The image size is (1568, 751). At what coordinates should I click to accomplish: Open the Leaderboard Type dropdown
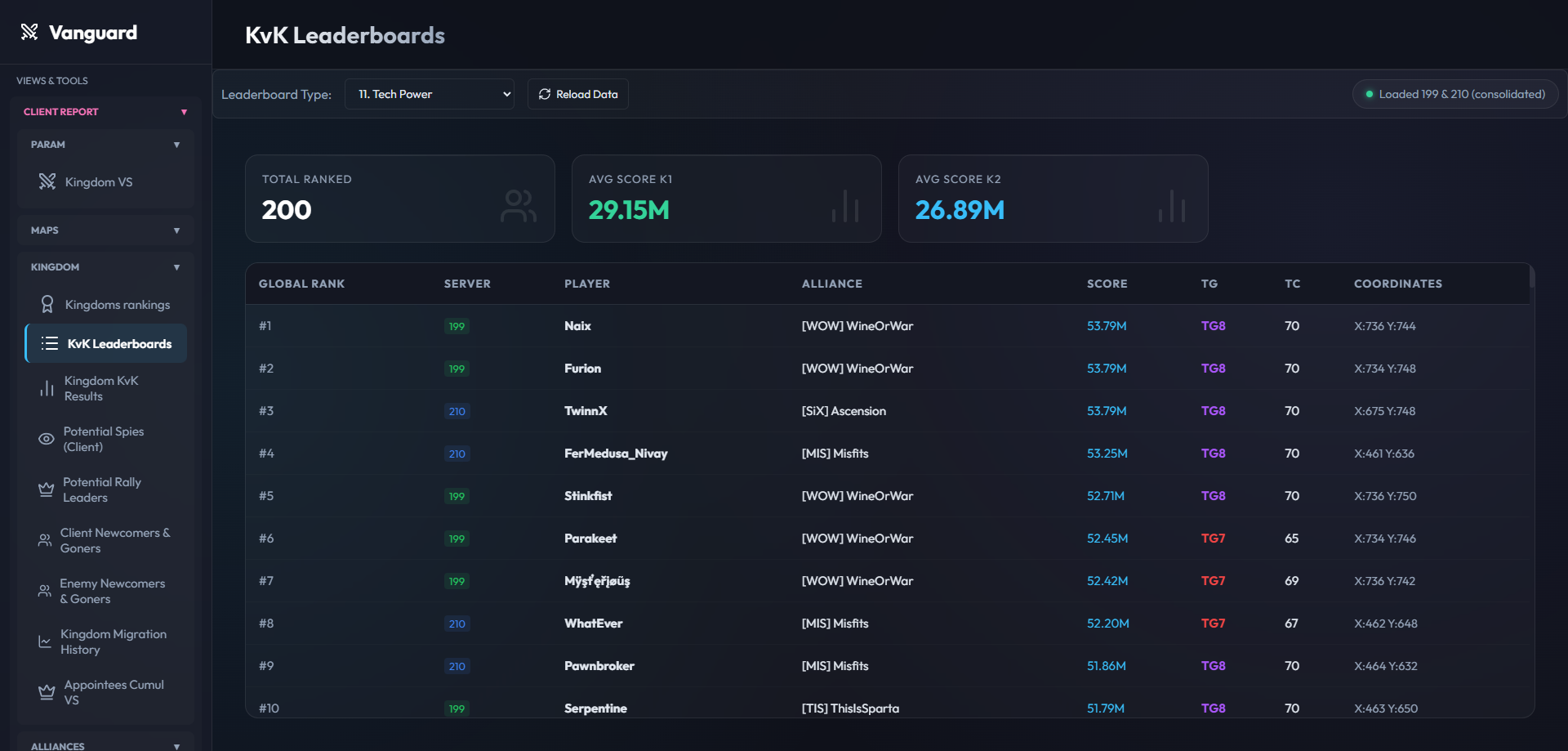[x=430, y=94]
